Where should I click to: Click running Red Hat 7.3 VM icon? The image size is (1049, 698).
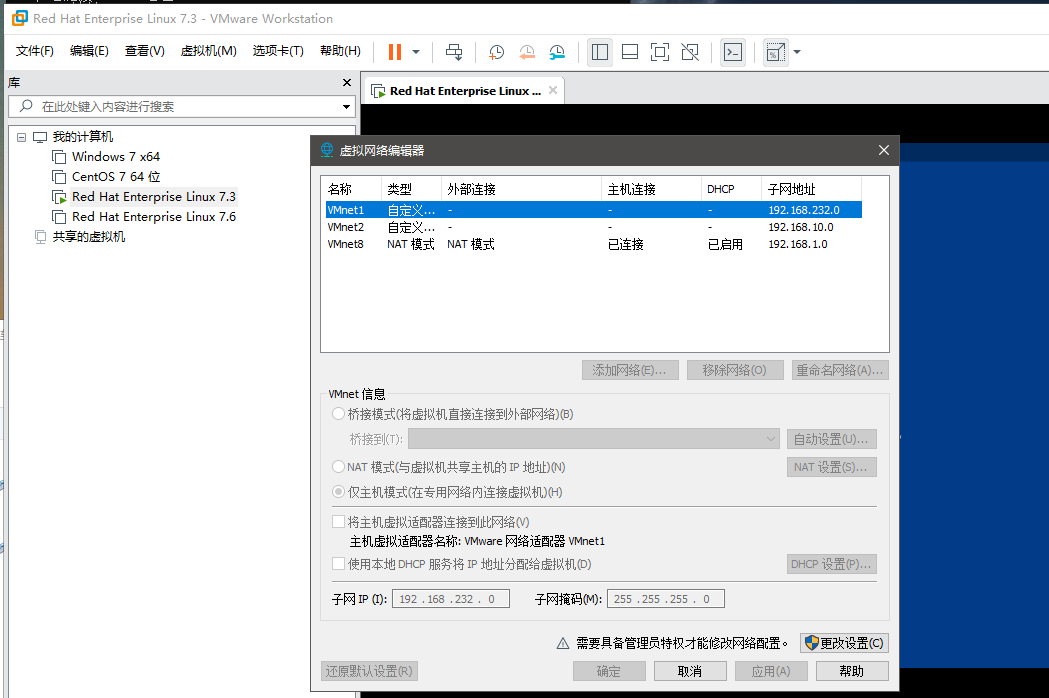[x=59, y=197]
